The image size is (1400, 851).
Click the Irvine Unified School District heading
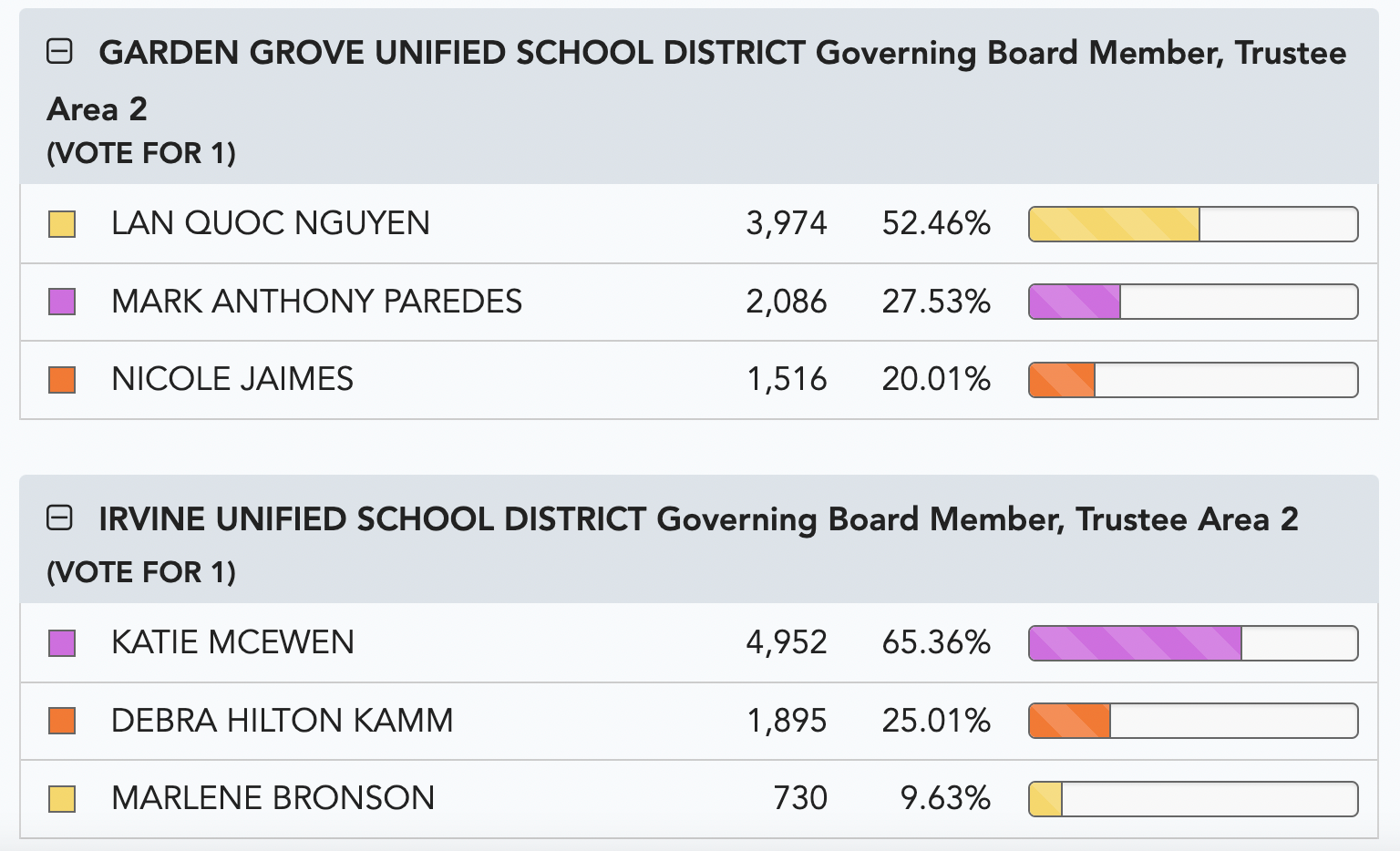pos(698,519)
